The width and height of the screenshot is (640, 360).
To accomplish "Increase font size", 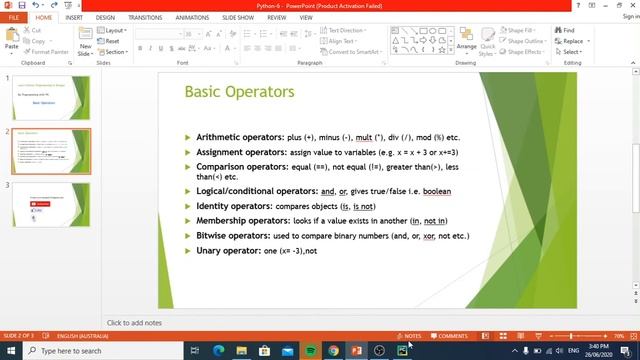I will pos(208,34).
